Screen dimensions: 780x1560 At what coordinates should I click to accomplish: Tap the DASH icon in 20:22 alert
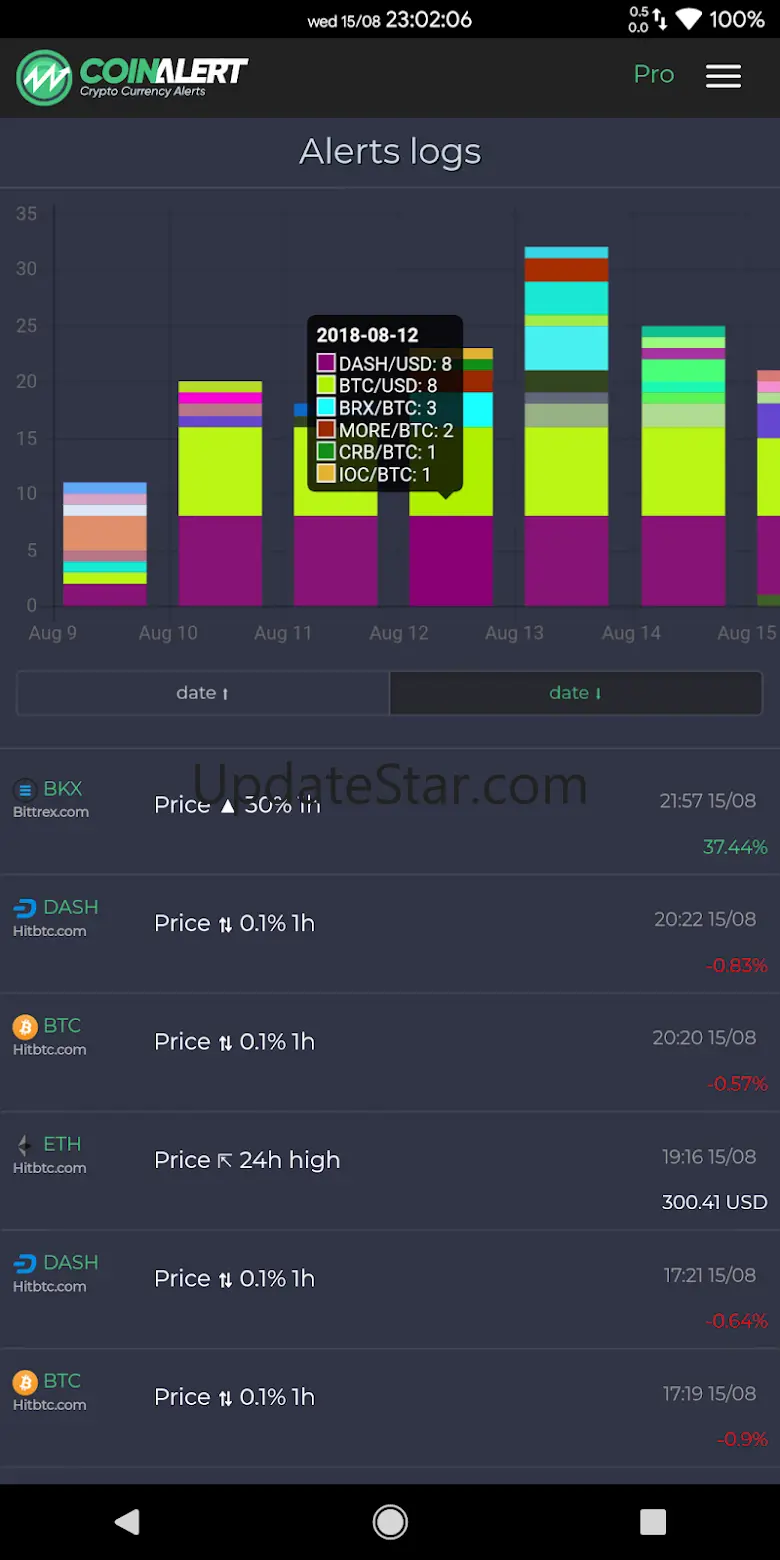pos(25,908)
